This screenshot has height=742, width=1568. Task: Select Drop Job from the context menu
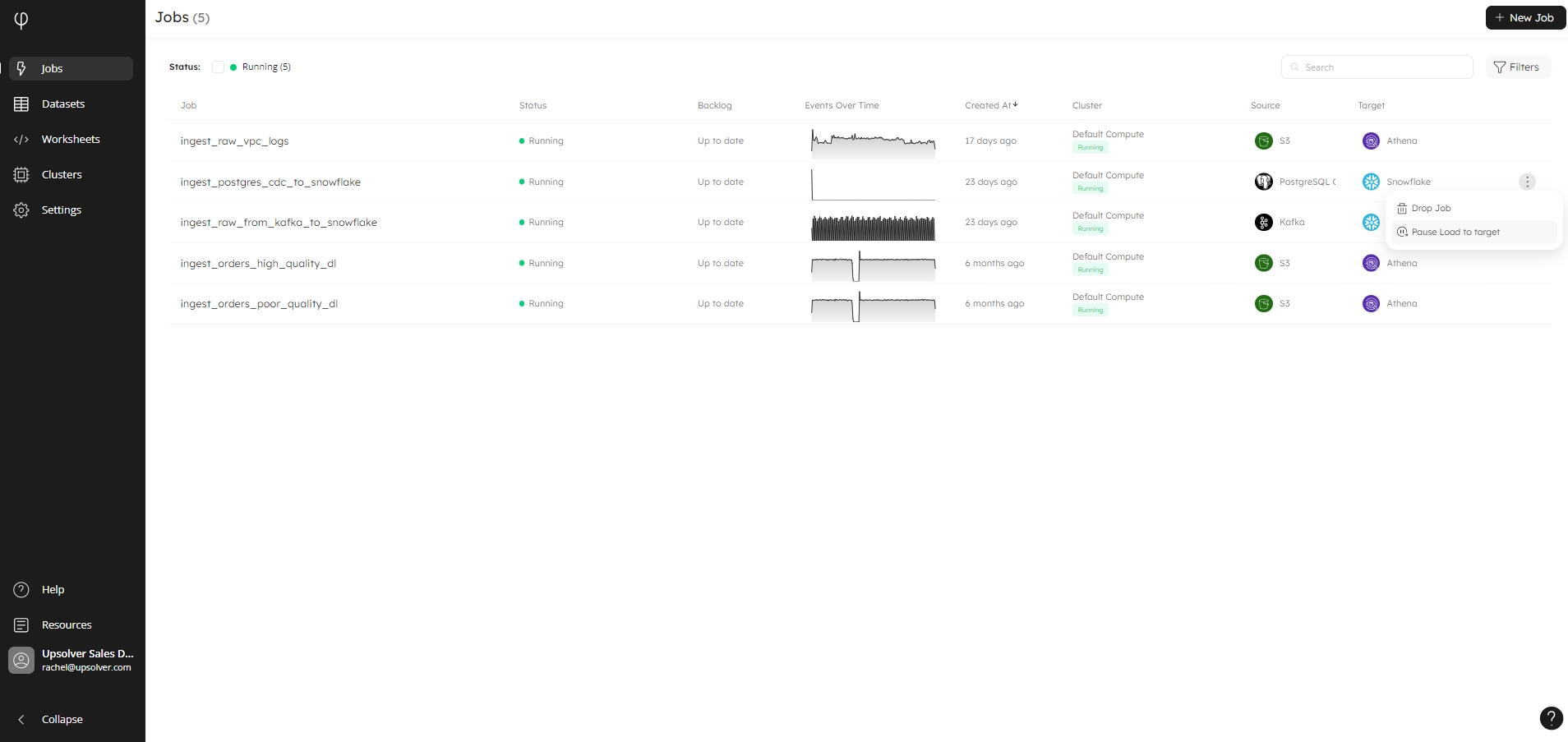(x=1431, y=209)
